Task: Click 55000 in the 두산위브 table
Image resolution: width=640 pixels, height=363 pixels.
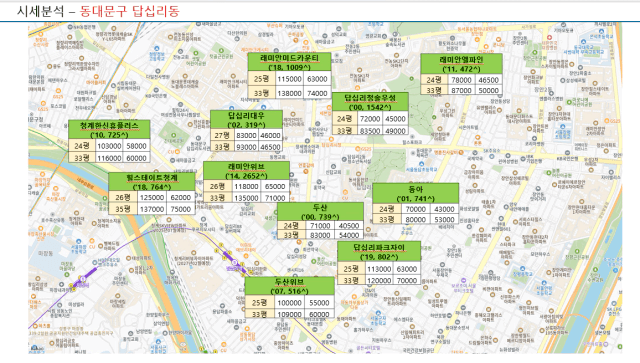Action: click(319, 303)
